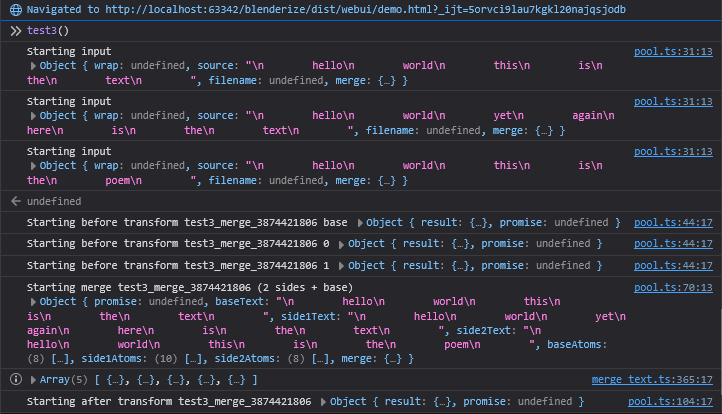Expand the Object in 'Starting after transform' line

pyautogui.click(x=324, y=402)
